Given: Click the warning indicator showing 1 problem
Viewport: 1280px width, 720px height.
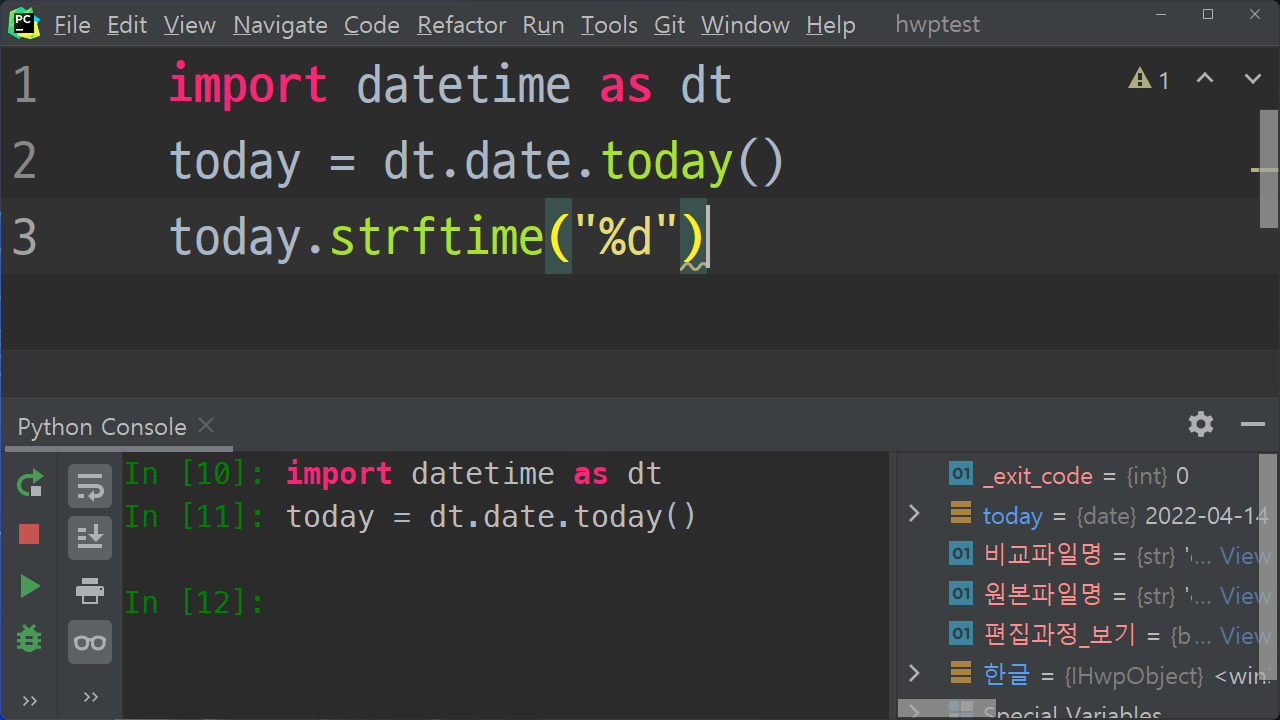Looking at the screenshot, I should (1149, 79).
